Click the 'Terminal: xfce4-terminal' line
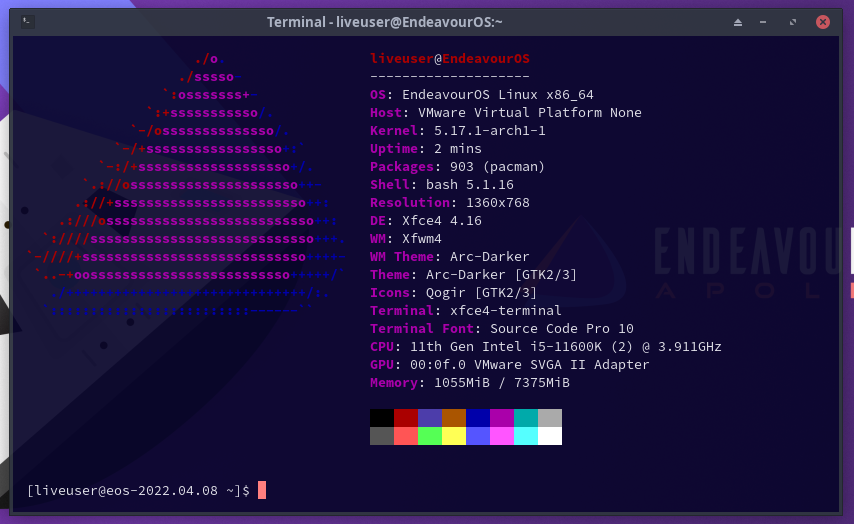 pos(466,310)
